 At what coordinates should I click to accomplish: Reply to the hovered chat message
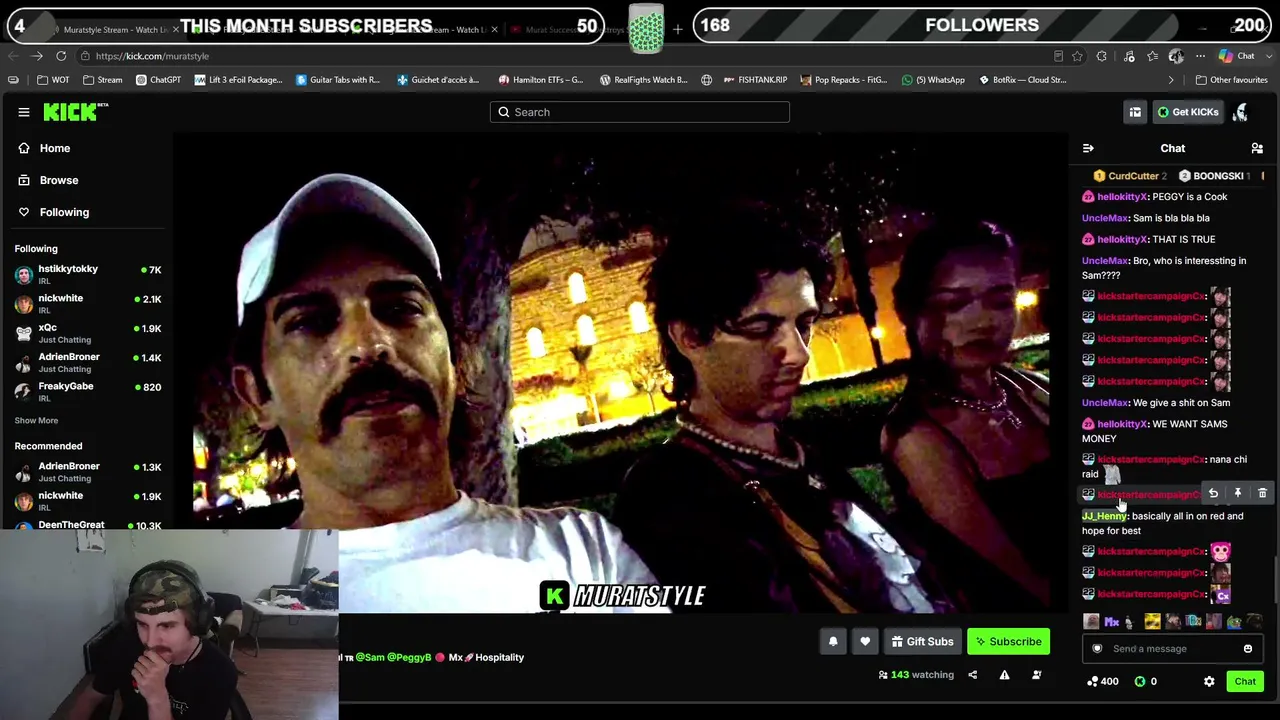(x=1213, y=493)
